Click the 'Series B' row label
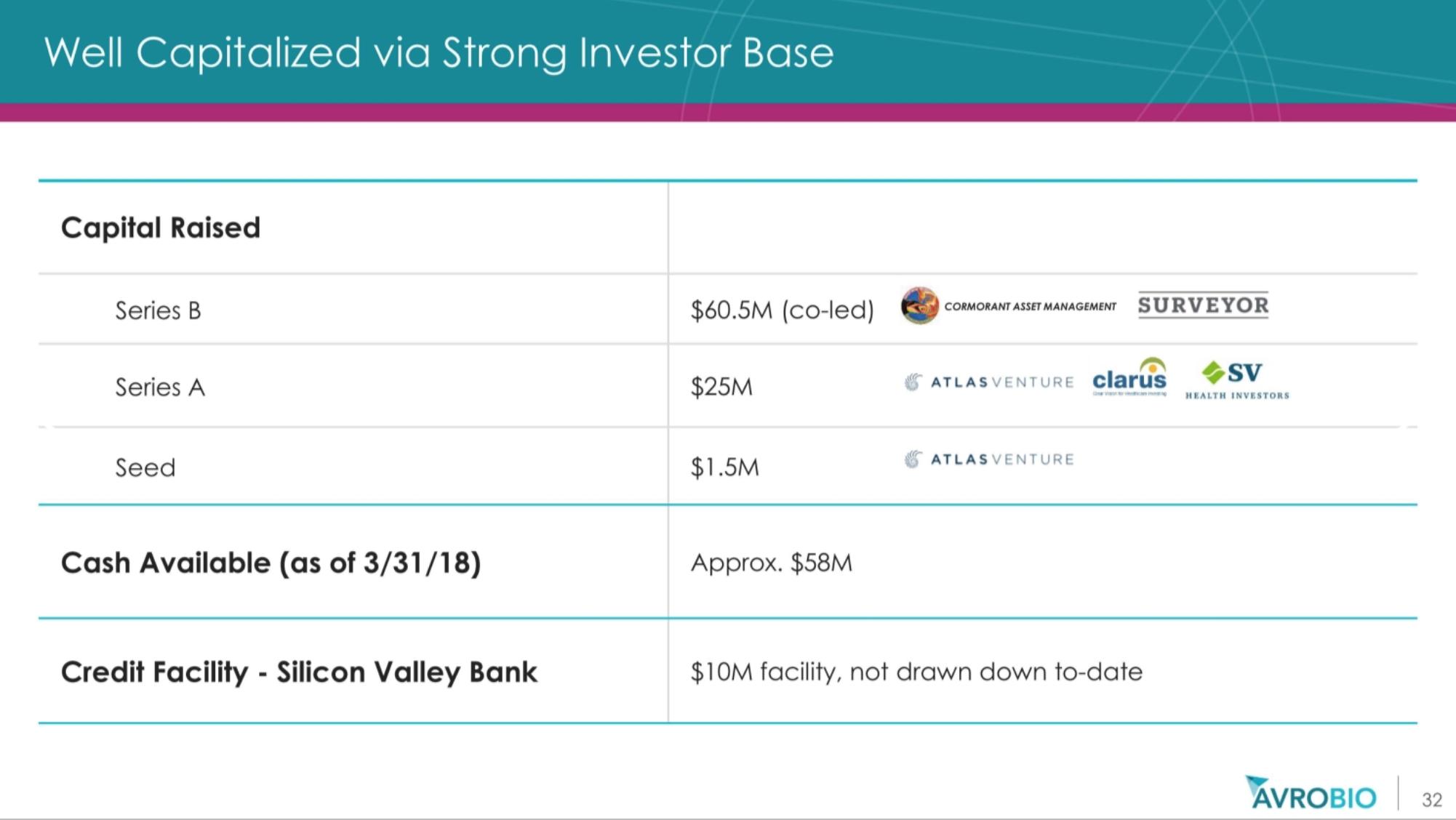The image size is (1456, 820). [158, 311]
